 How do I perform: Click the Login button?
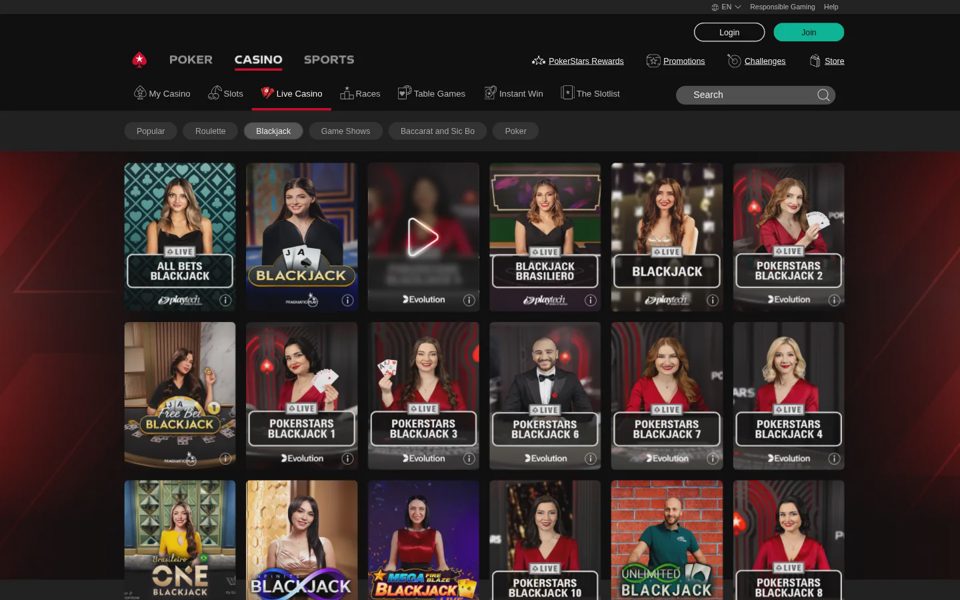tap(729, 32)
